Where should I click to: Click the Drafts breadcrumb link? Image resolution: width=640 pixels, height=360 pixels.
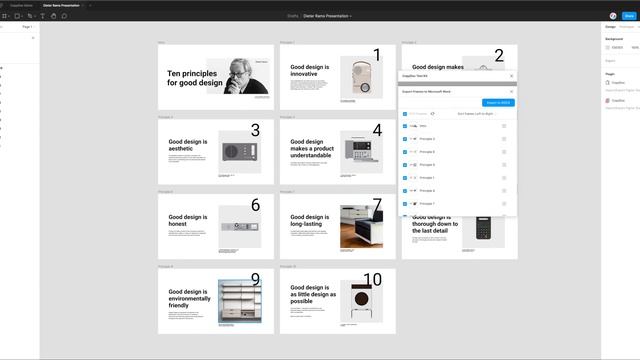point(293,16)
